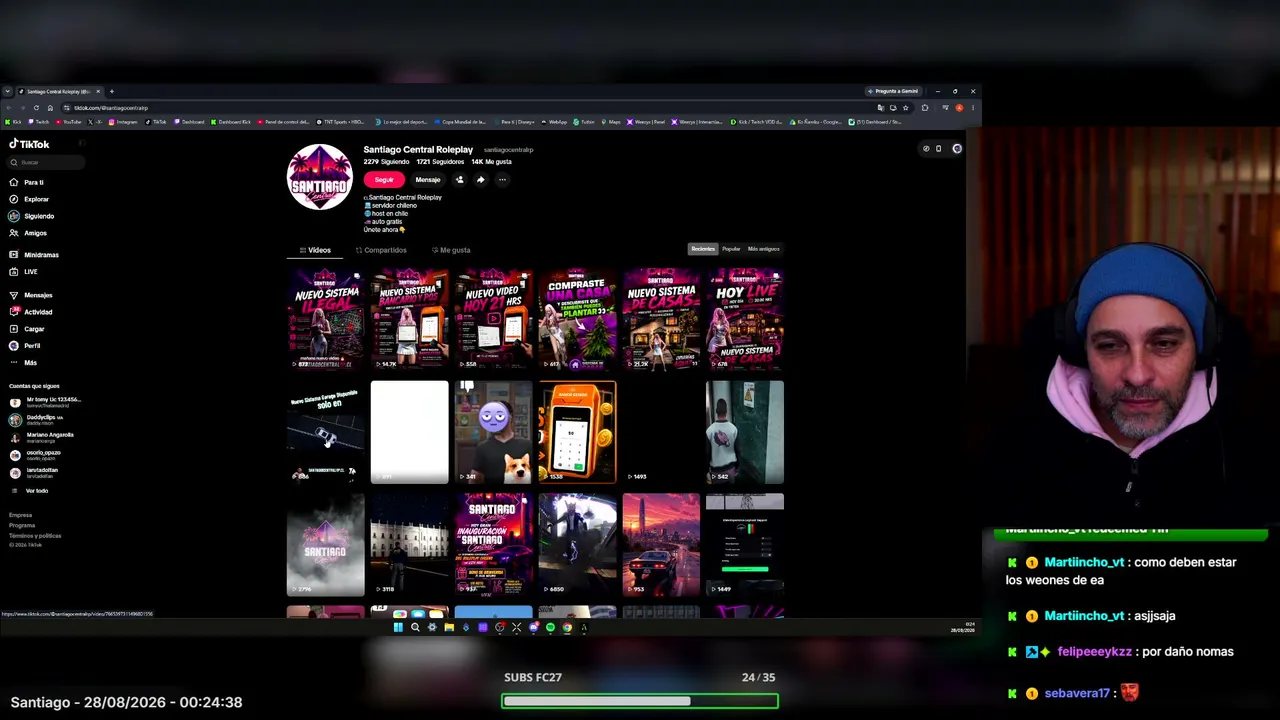The image size is (1280, 720).
Task: Click the TikTok logo in the sidebar
Action: tap(29, 144)
